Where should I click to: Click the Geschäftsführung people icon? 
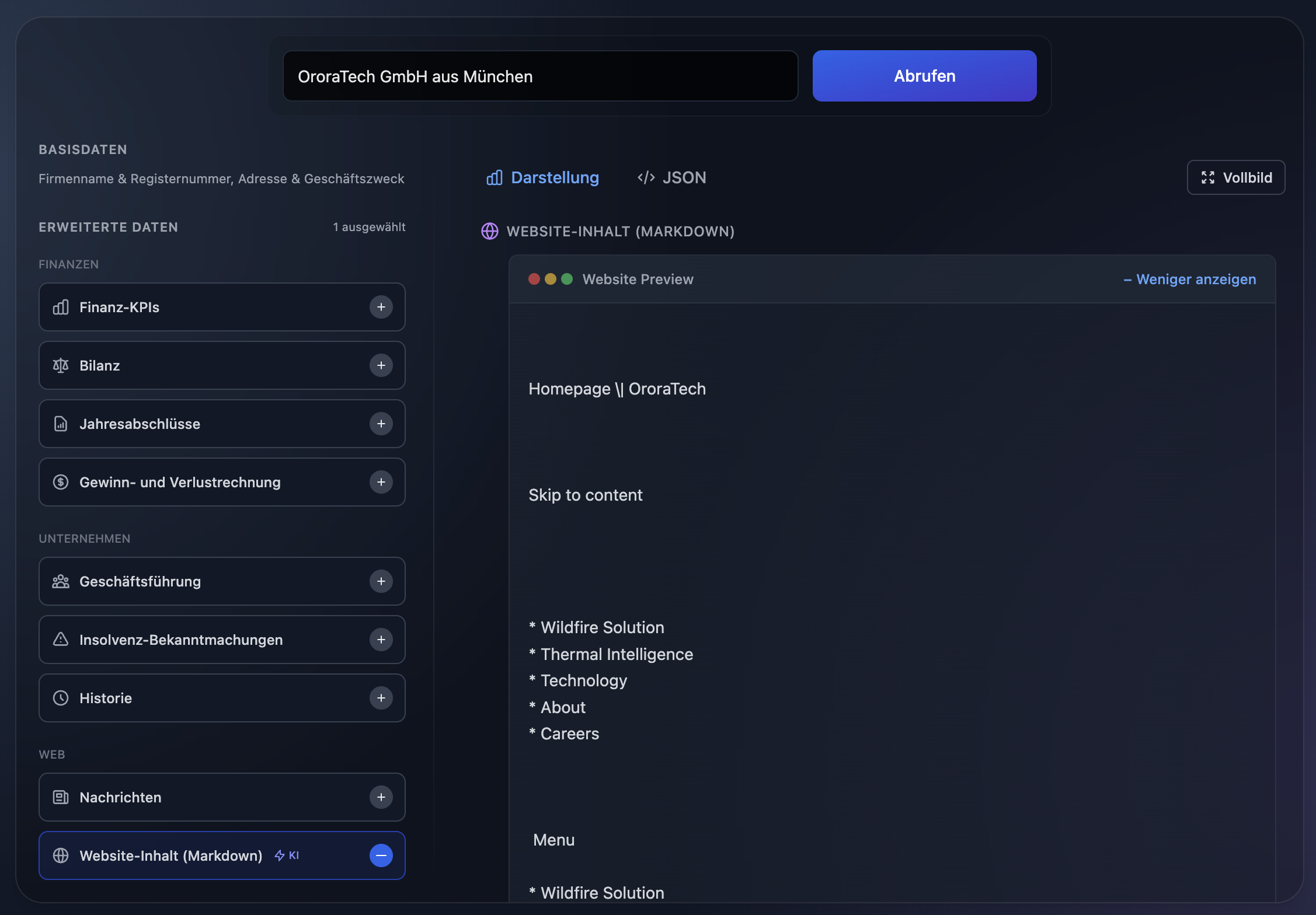pyautogui.click(x=61, y=581)
